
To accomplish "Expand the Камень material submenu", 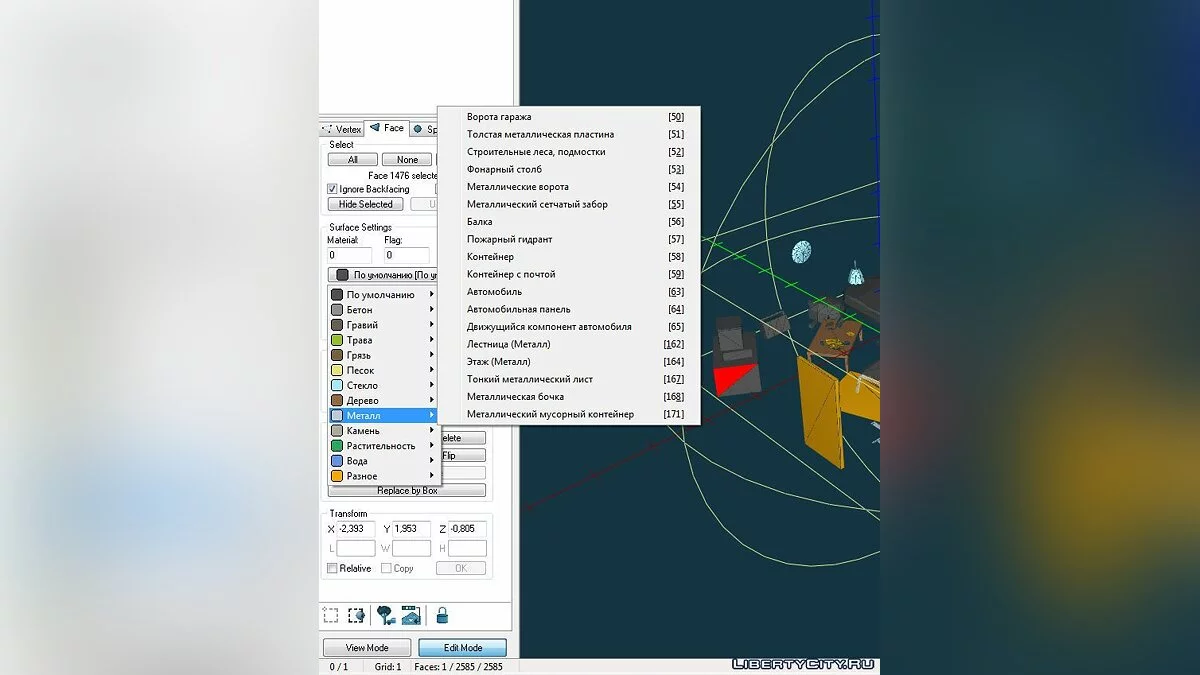I will coord(384,430).
